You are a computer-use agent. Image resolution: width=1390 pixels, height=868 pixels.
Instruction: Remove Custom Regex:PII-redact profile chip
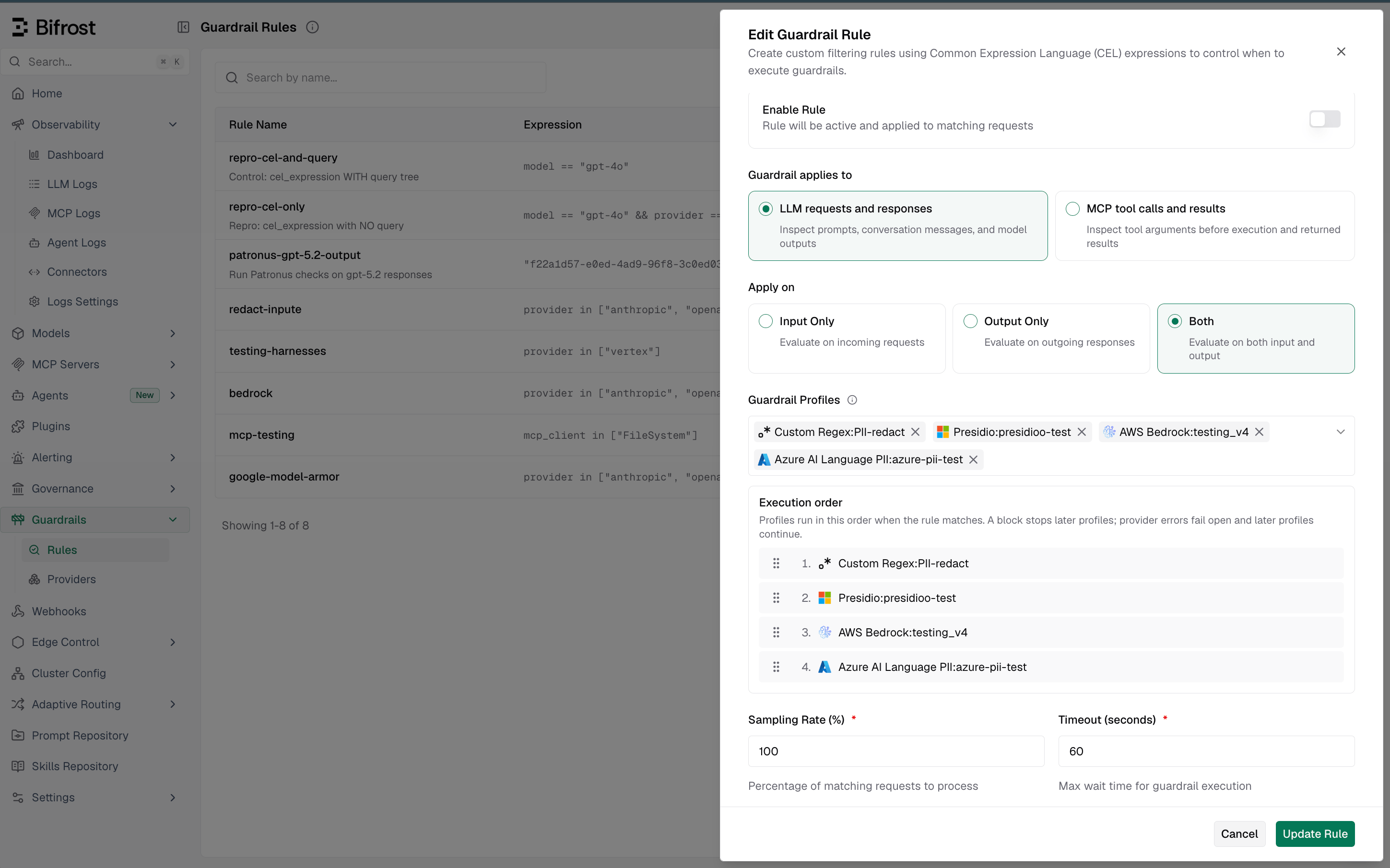pyautogui.click(x=915, y=432)
